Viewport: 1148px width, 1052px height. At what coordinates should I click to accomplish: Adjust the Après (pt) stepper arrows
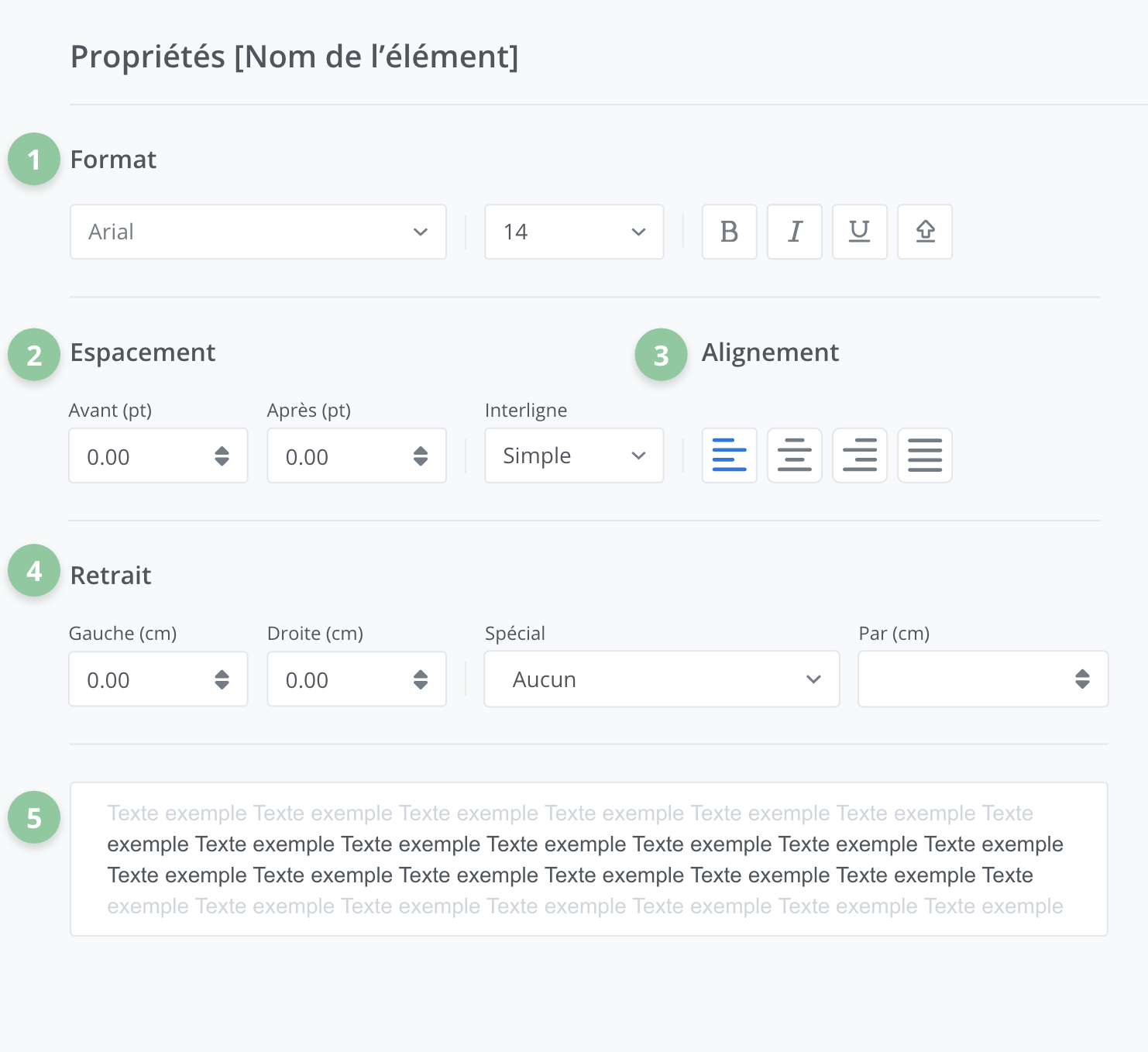[421, 456]
